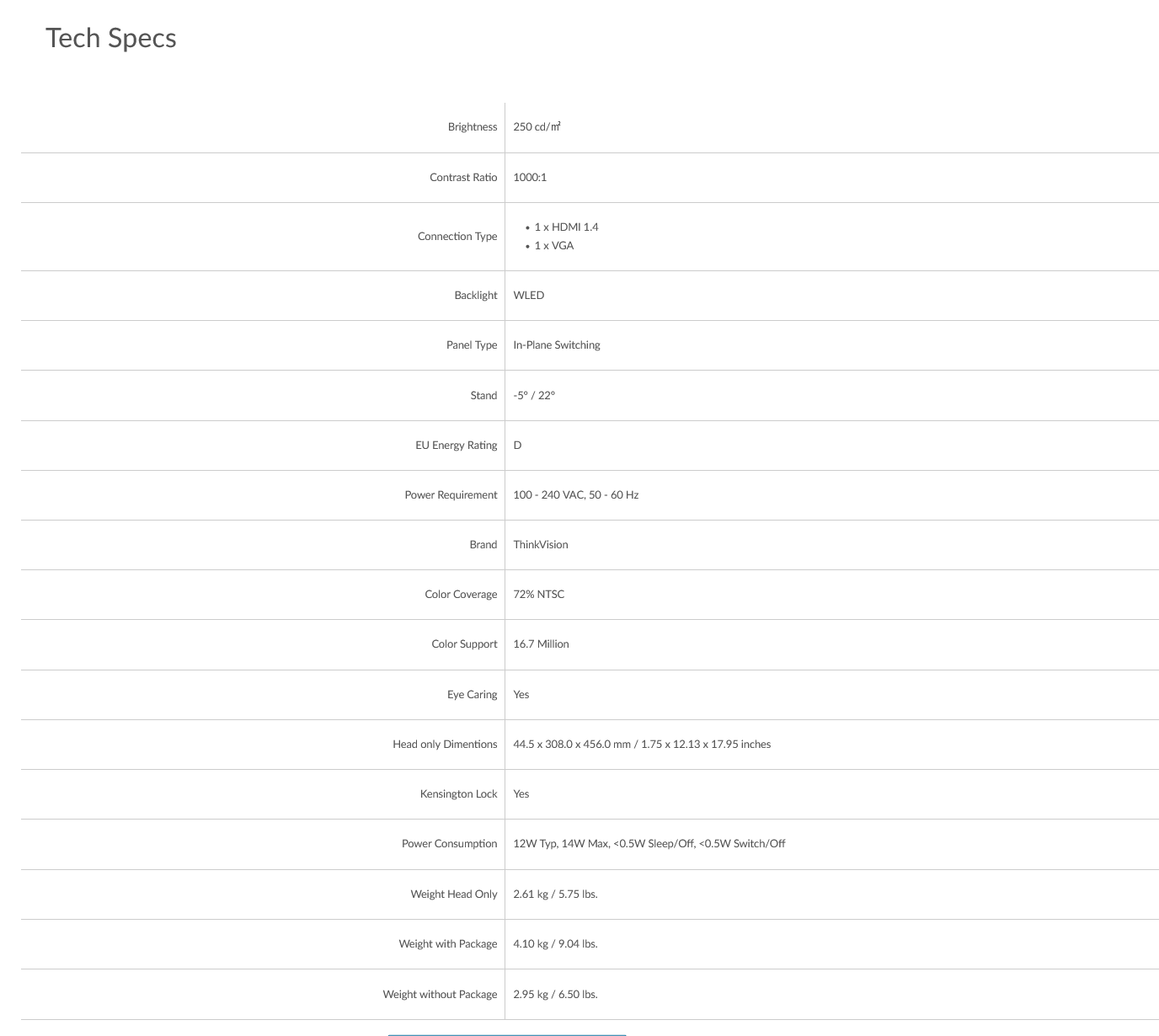Click the Power Requirement voltage value

[x=575, y=494]
